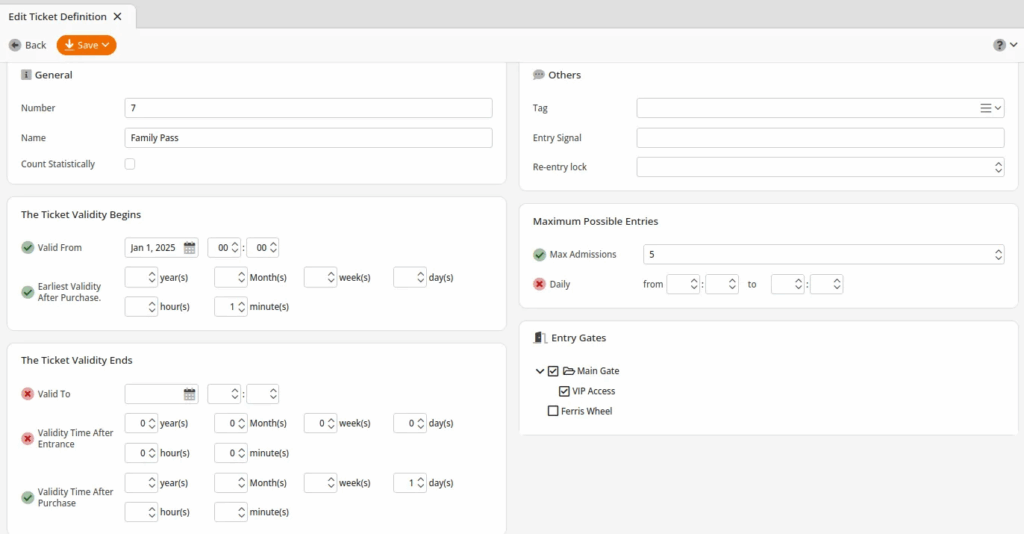Adjust the Valid From hour stepper
Viewport: 1024px width, 534px height.
[235, 247]
